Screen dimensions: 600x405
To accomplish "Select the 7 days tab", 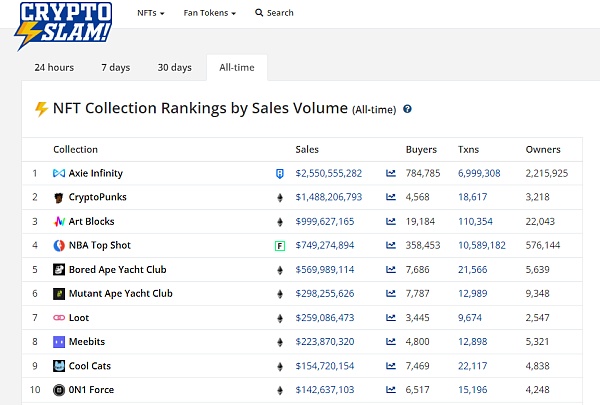I will [115, 68].
